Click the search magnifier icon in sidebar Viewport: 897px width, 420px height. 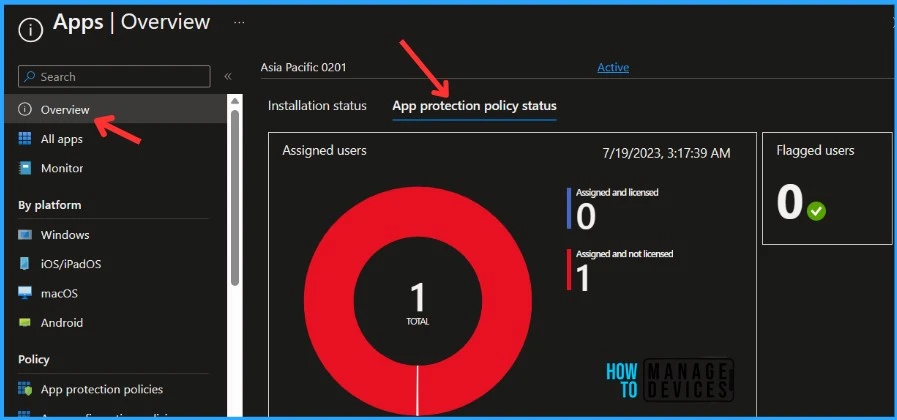click(x=29, y=77)
